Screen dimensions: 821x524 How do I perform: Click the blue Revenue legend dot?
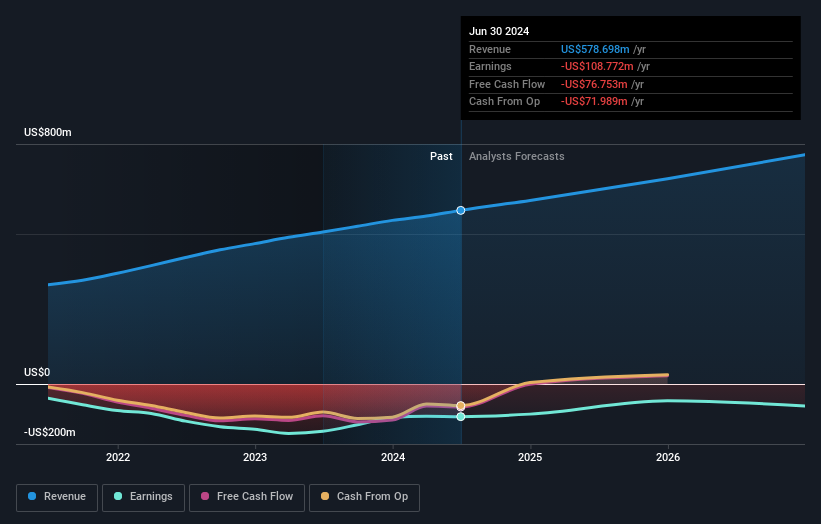pos(32,496)
